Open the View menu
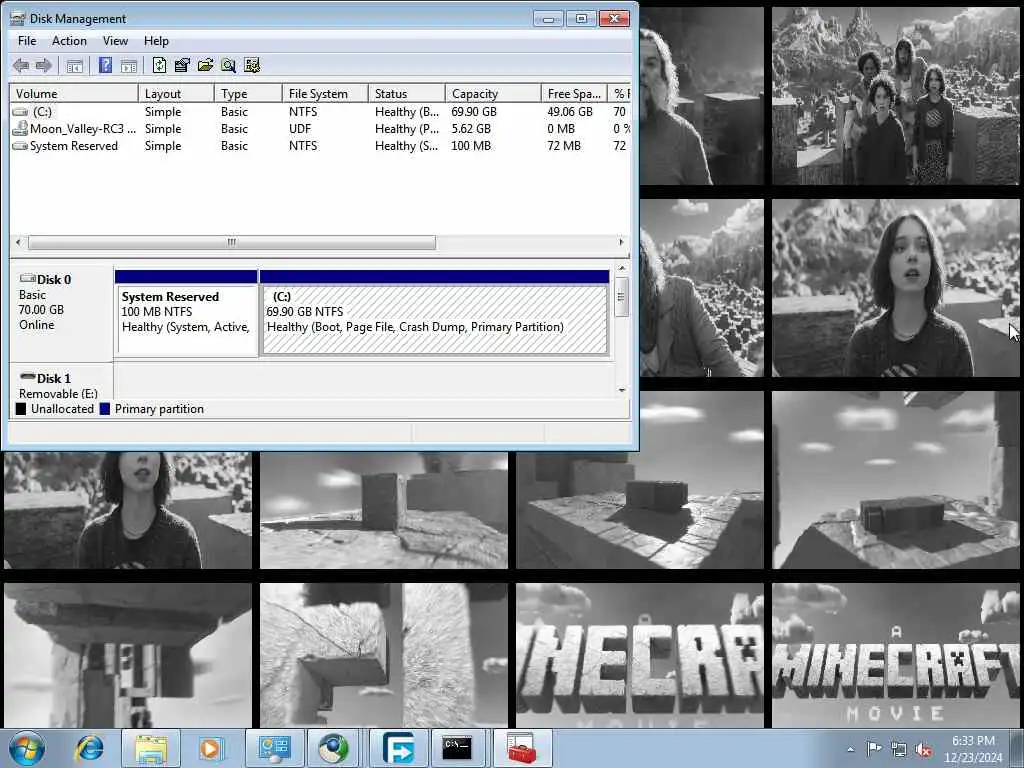 (115, 40)
